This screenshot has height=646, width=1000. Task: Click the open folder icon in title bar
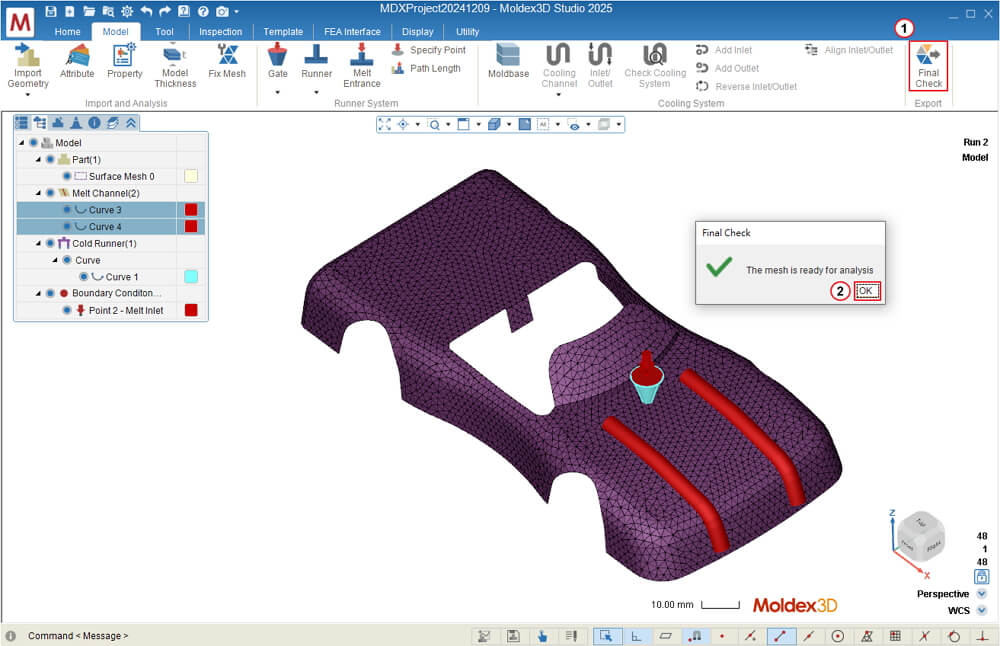pos(89,11)
